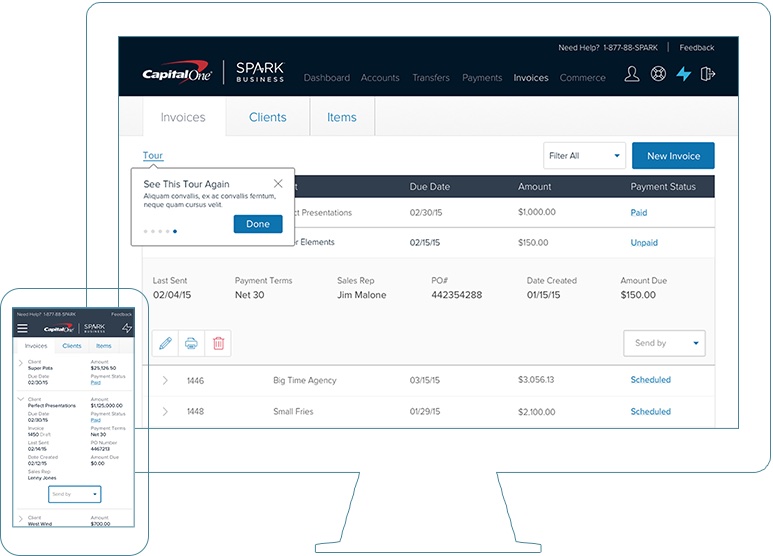Viewport: 773px width, 556px height.
Task: Click the $2,100.00 amount
Action: [x=536, y=412]
